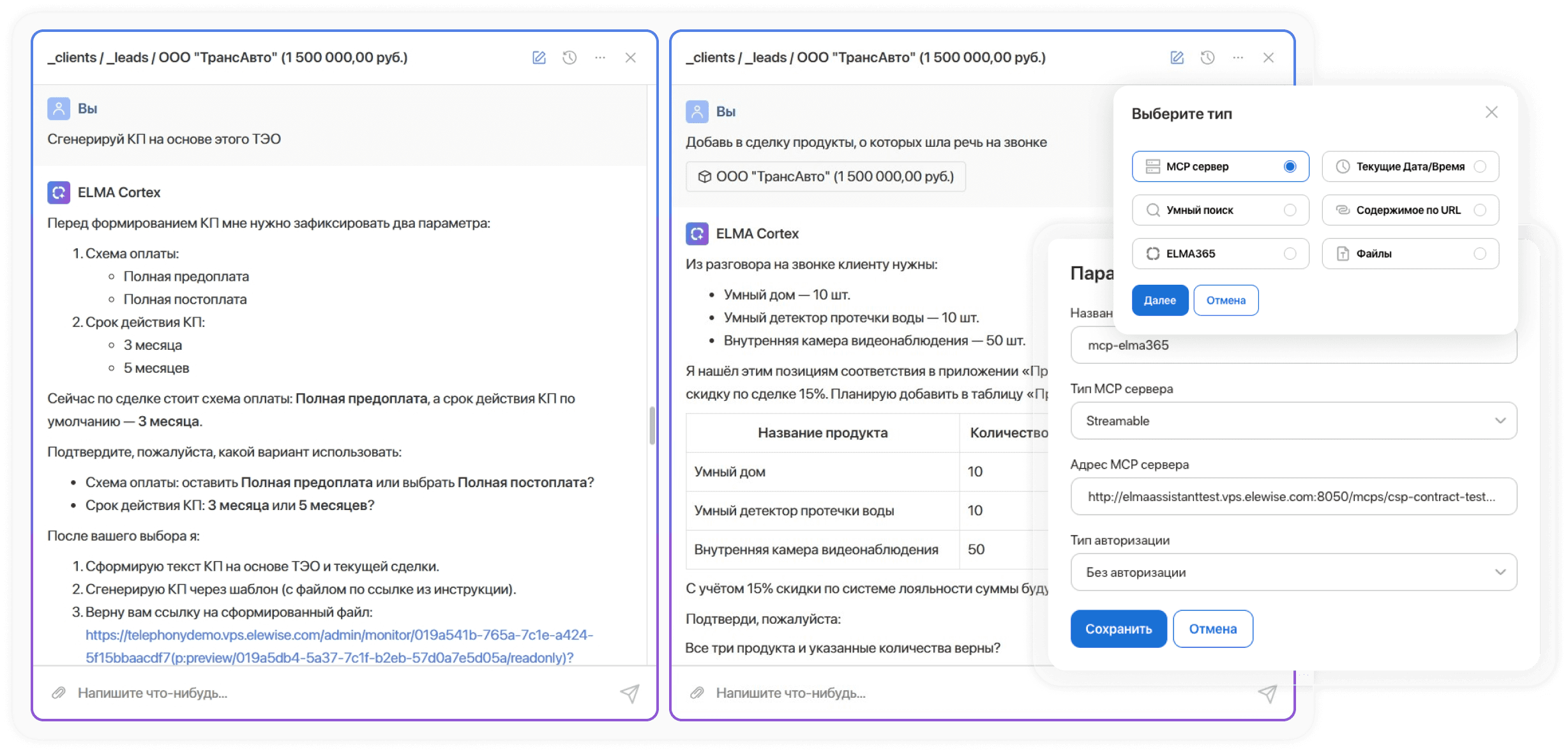Click the Содержимое по URL link icon
Image resolution: width=1568 pixels, height=752 pixels.
point(1344,210)
